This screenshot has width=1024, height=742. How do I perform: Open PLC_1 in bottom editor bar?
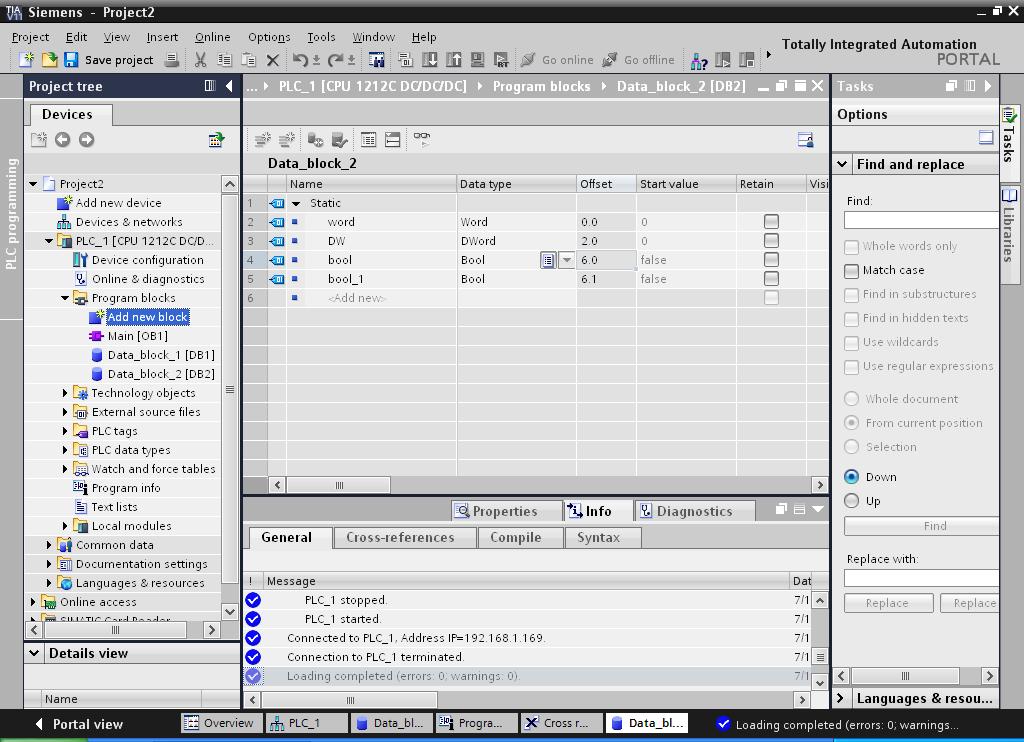[x=304, y=723]
